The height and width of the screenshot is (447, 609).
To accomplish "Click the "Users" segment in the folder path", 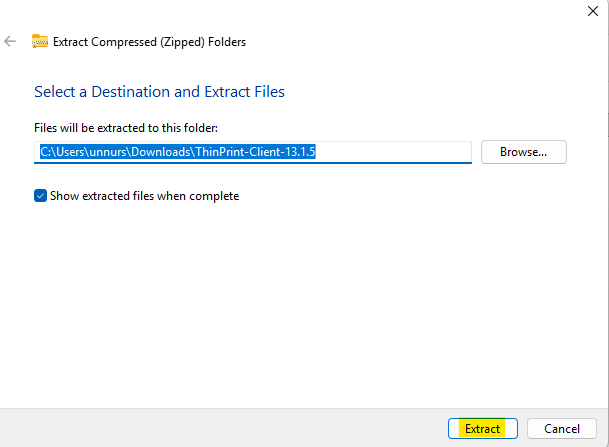I will [x=70, y=152].
